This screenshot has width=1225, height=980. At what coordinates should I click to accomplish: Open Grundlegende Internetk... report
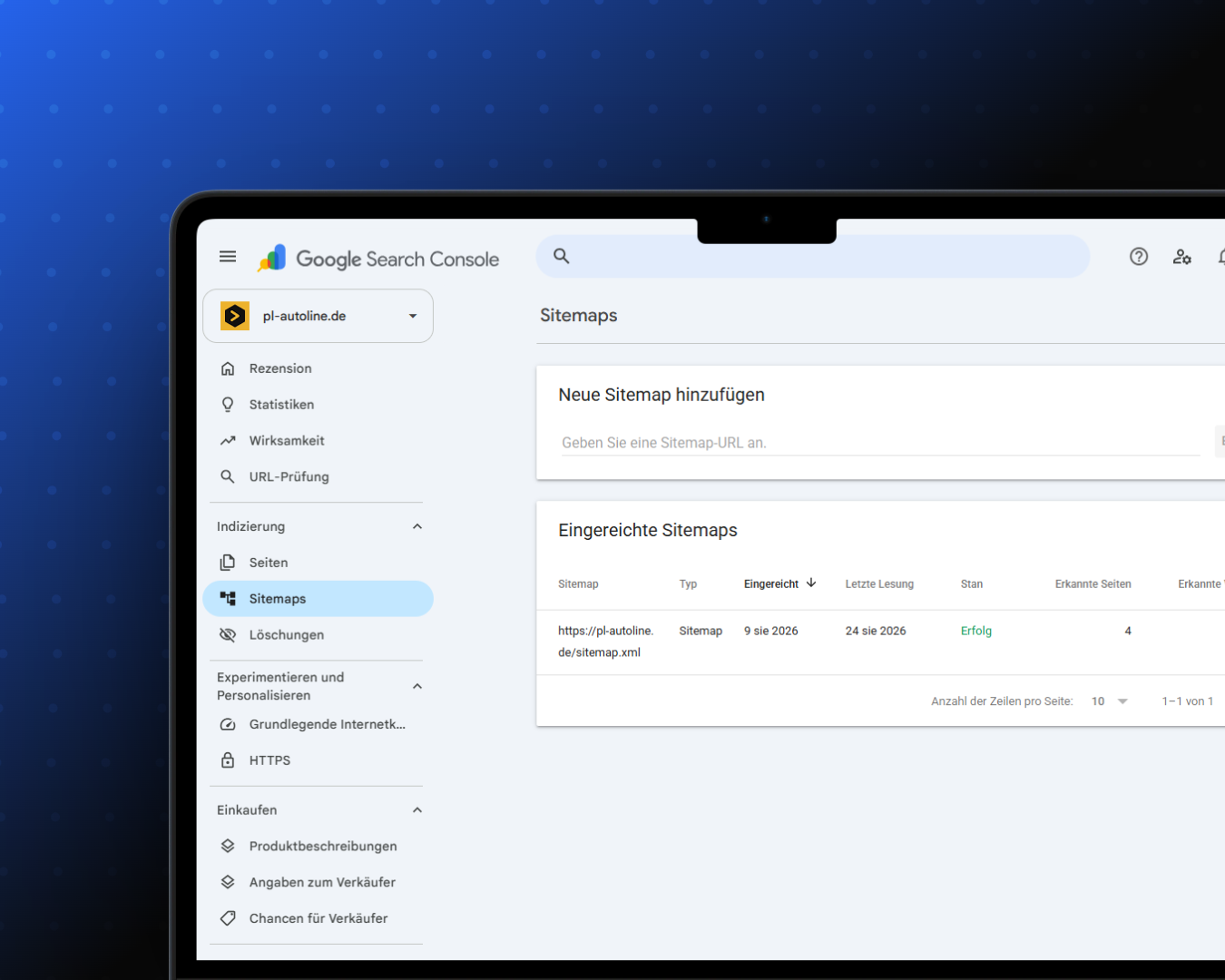pyautogui.click(x=318, y=724)
